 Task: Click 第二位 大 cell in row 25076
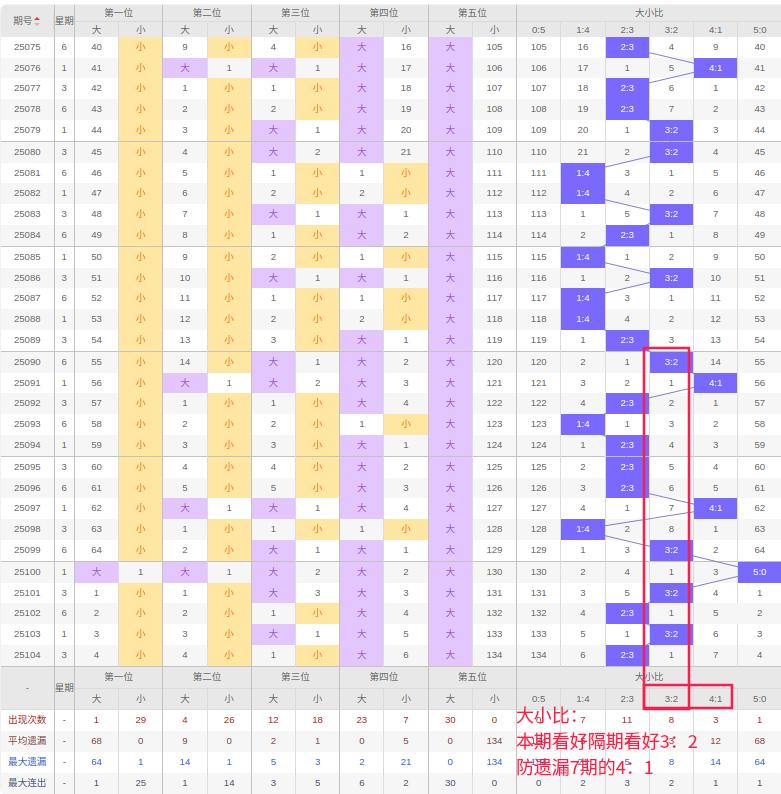coord(185,68)
